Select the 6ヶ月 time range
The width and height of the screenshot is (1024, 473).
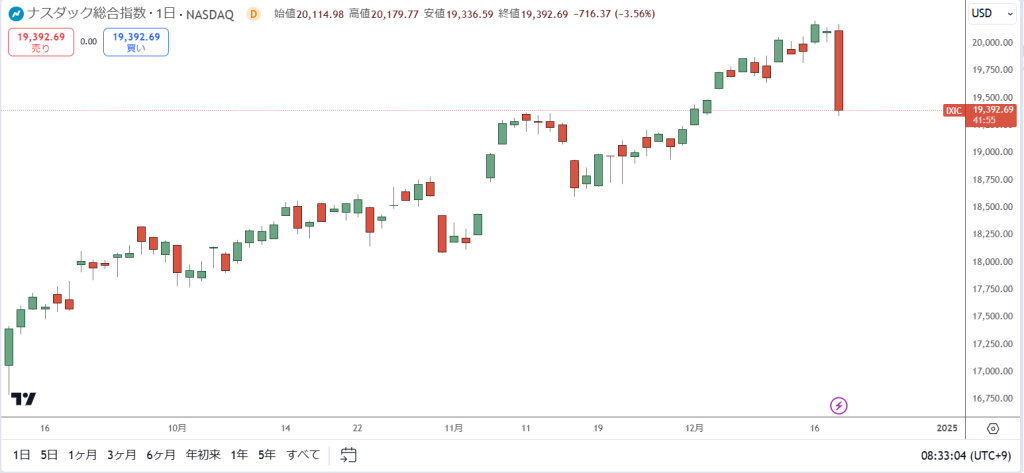tap(161, 455)
